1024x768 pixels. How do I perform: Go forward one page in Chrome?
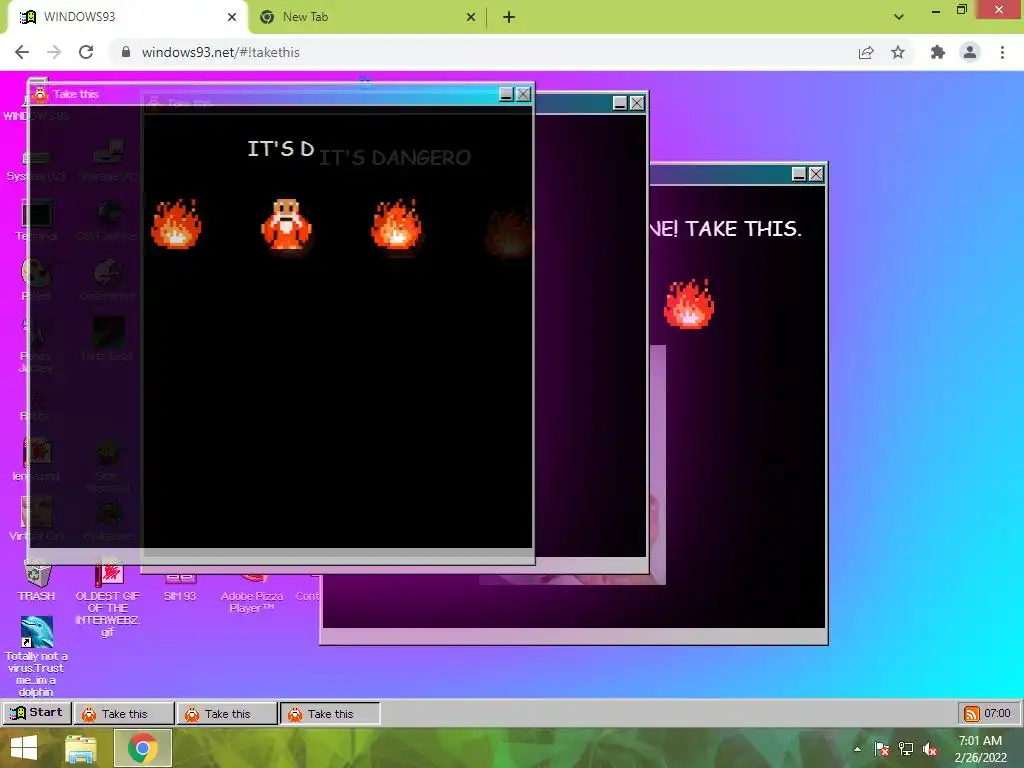click(x=54, y=52)
